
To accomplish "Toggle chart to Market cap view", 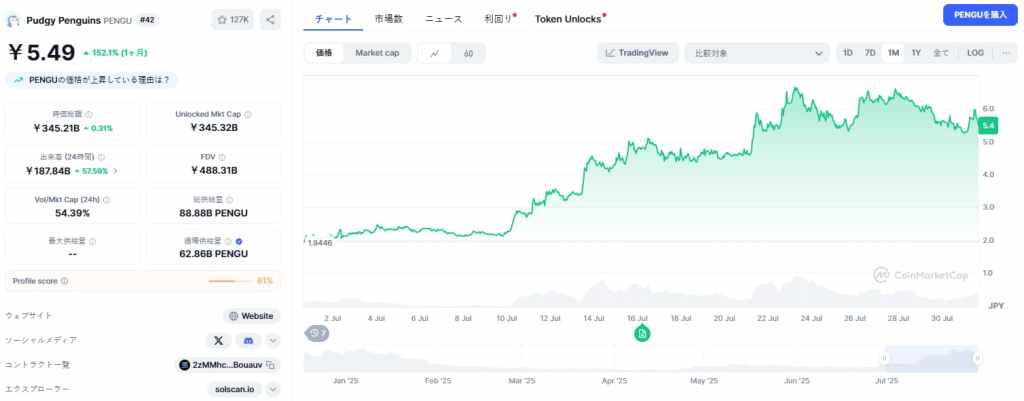I will 376,53.
